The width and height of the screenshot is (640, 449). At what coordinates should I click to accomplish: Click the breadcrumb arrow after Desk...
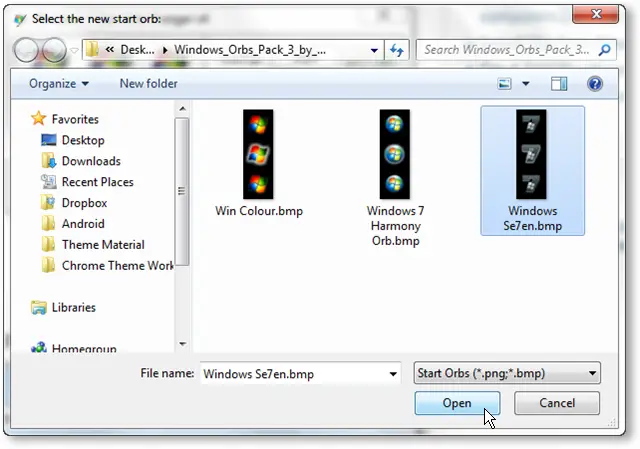(x=165, y=50)
